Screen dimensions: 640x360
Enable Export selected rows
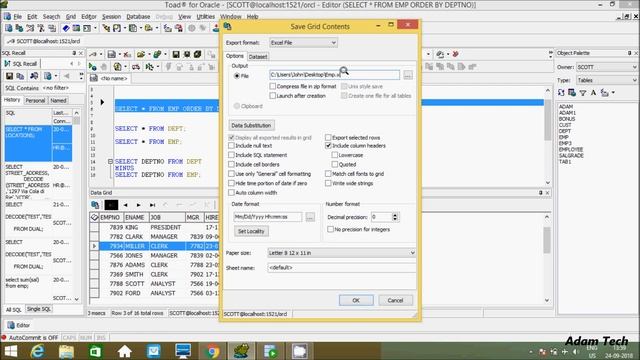pyautogui.click(x=328, y=138)
